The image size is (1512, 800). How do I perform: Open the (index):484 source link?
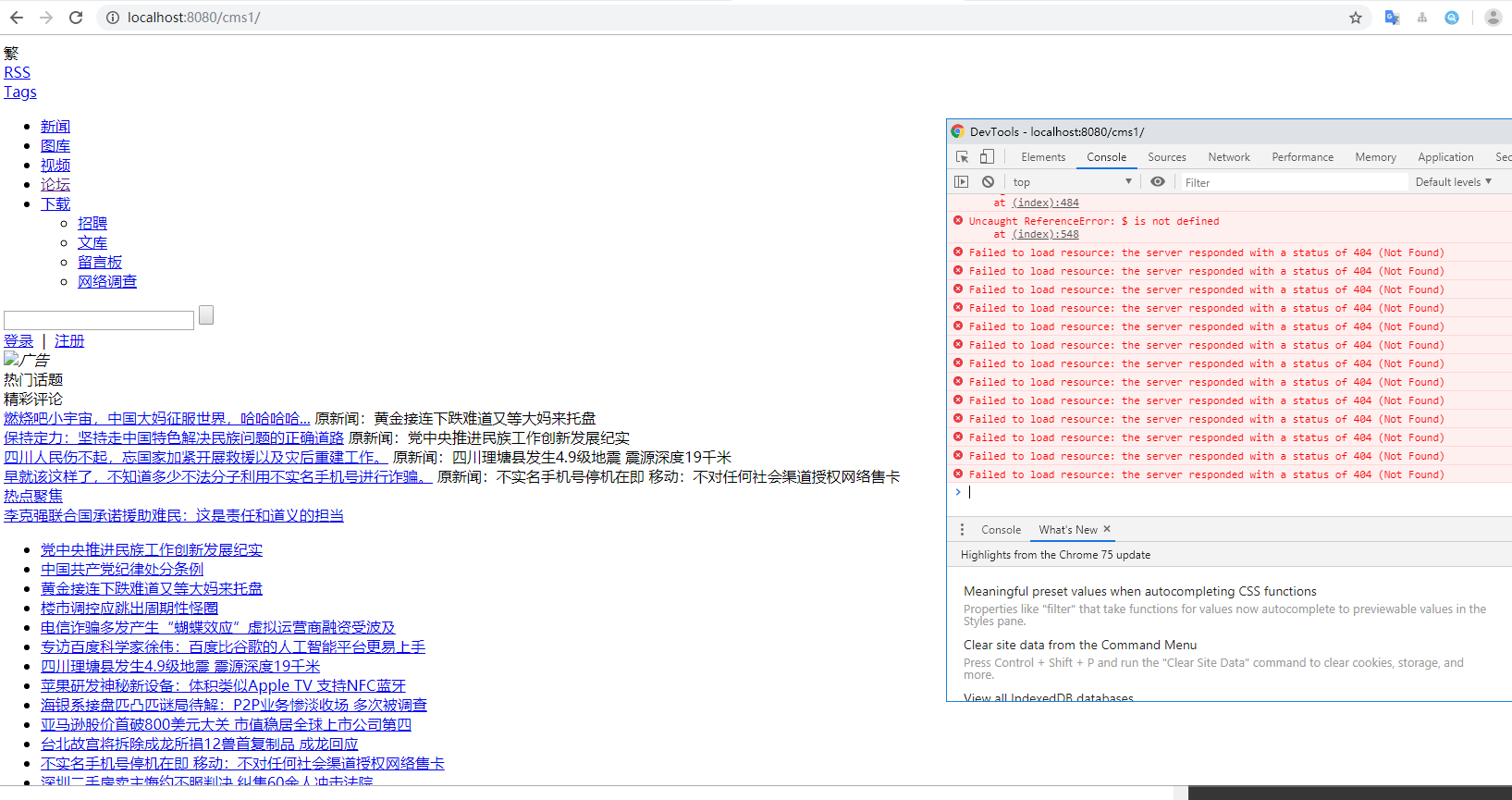click(1046, 203)
